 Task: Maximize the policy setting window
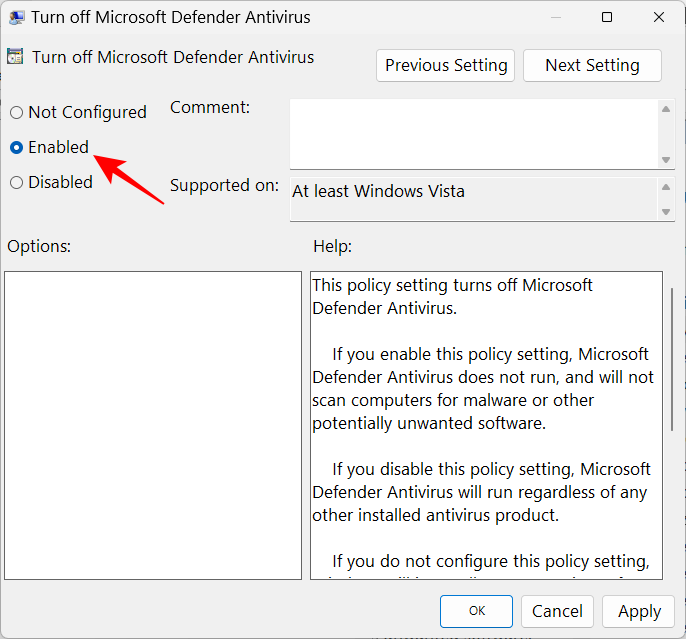[607, 17]
